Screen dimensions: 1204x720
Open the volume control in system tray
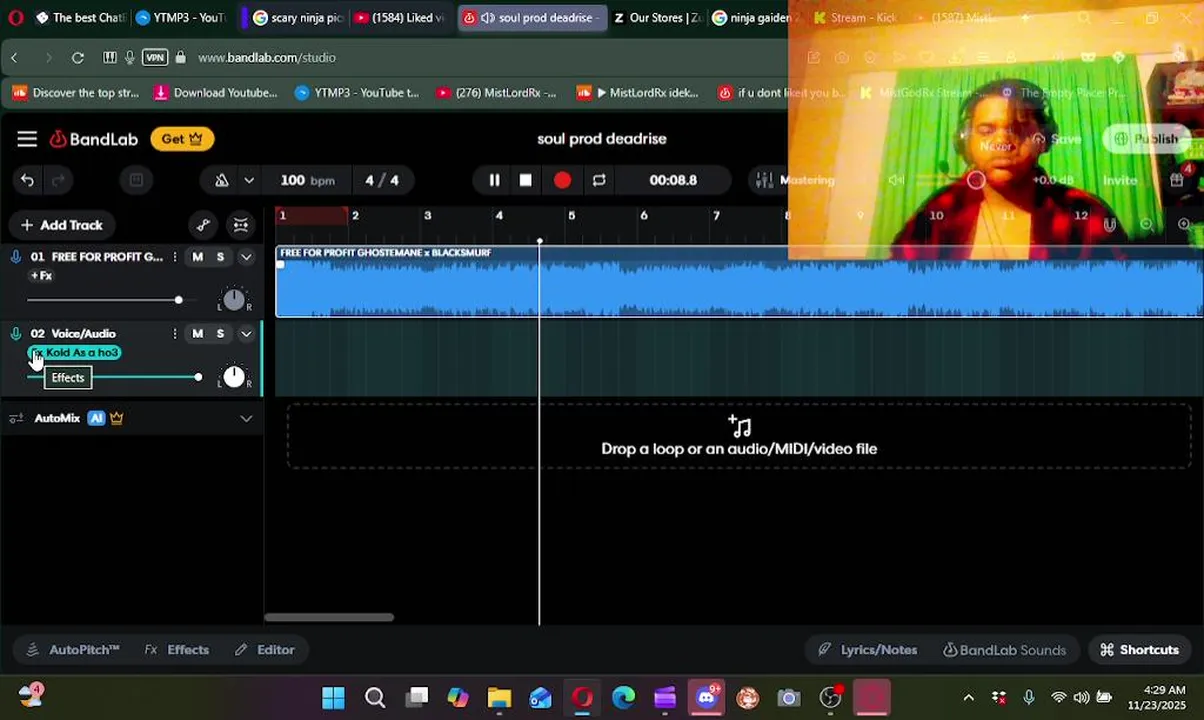1081,697
